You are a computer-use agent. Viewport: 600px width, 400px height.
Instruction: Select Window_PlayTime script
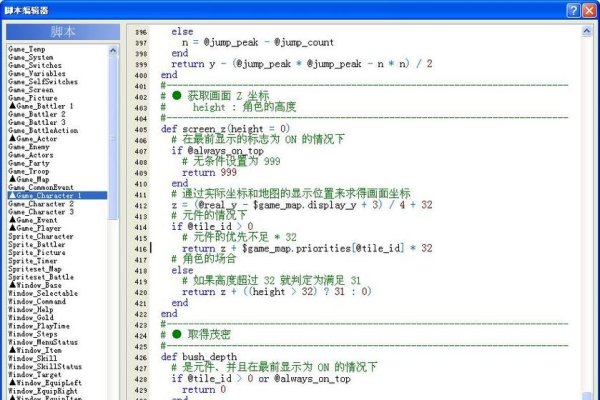(x=39, y=326)
